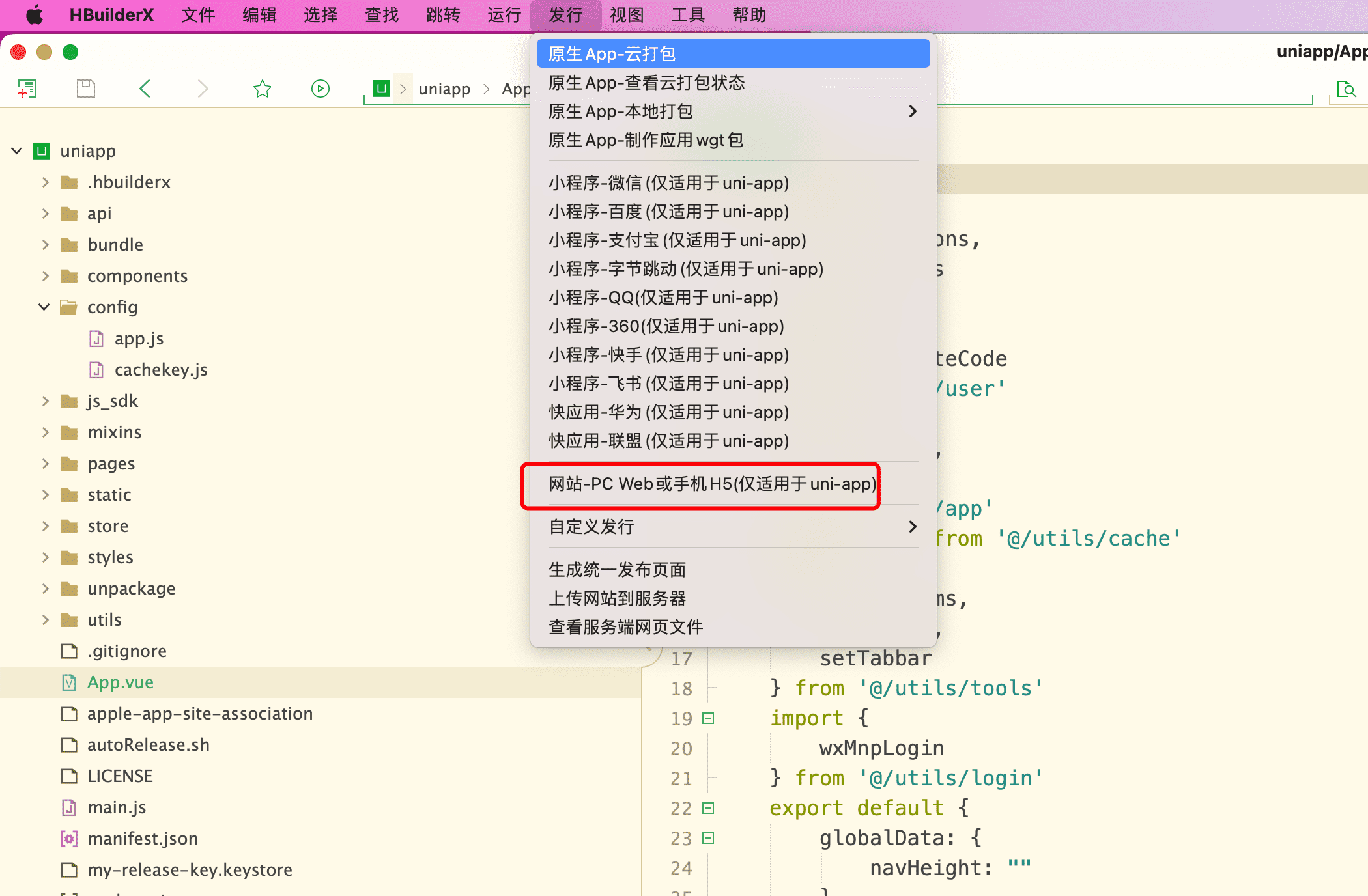The width and height of the screenshot is (1368, 896).
Task: Expand the bundle folder
Action: tap(45, 245)
